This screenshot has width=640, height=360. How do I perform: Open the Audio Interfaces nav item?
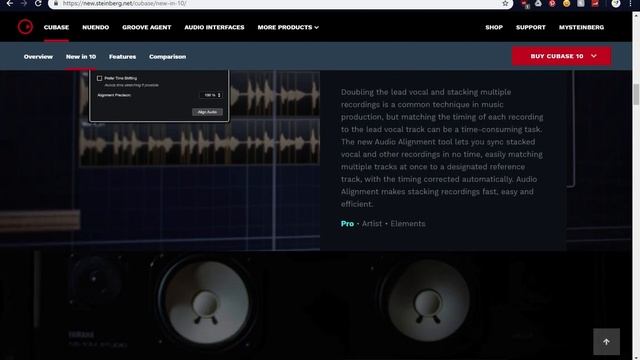(x=214, y=27)
